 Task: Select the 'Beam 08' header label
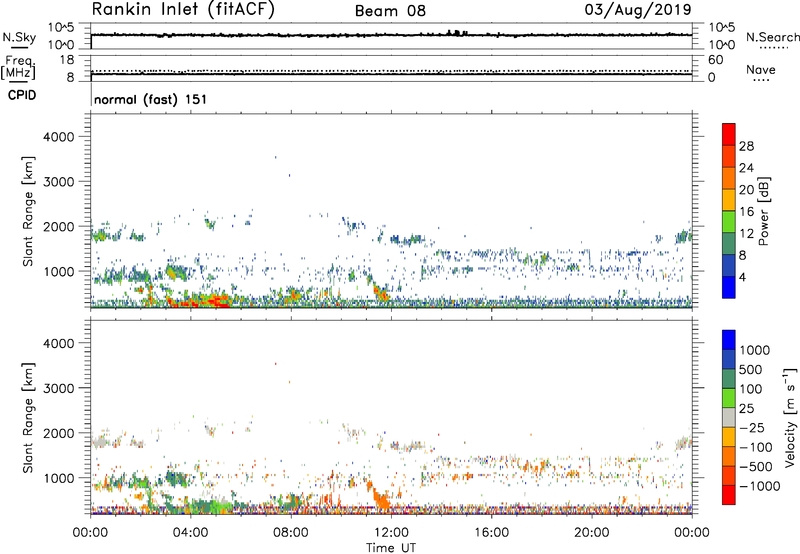click(x=390, y=11)
